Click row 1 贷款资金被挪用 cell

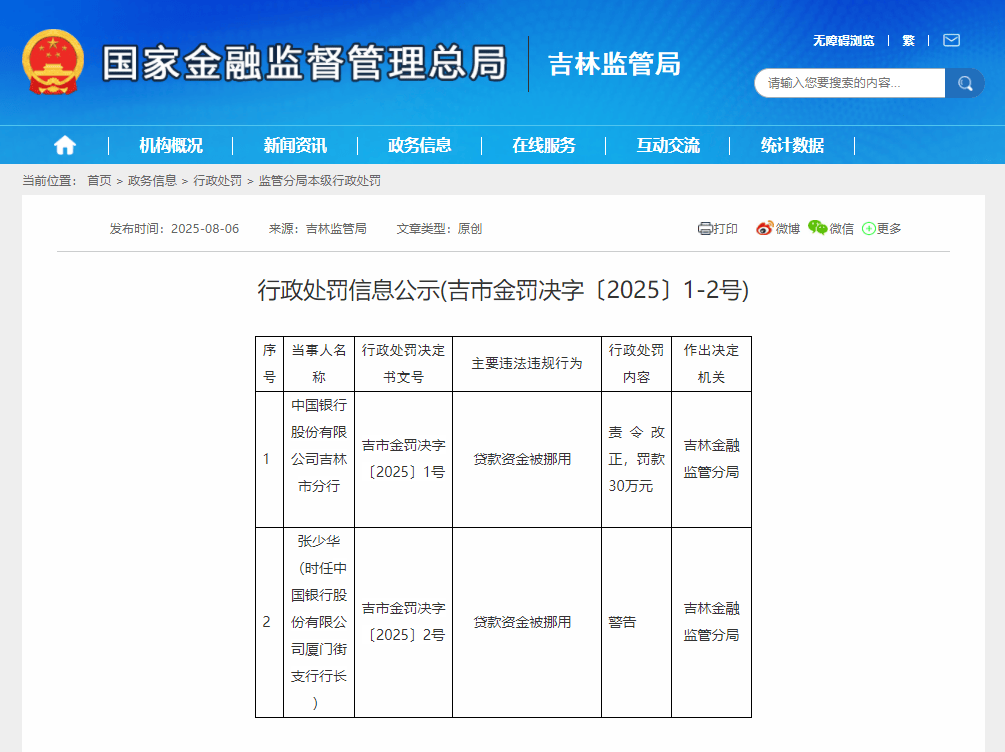coord(527,459)
